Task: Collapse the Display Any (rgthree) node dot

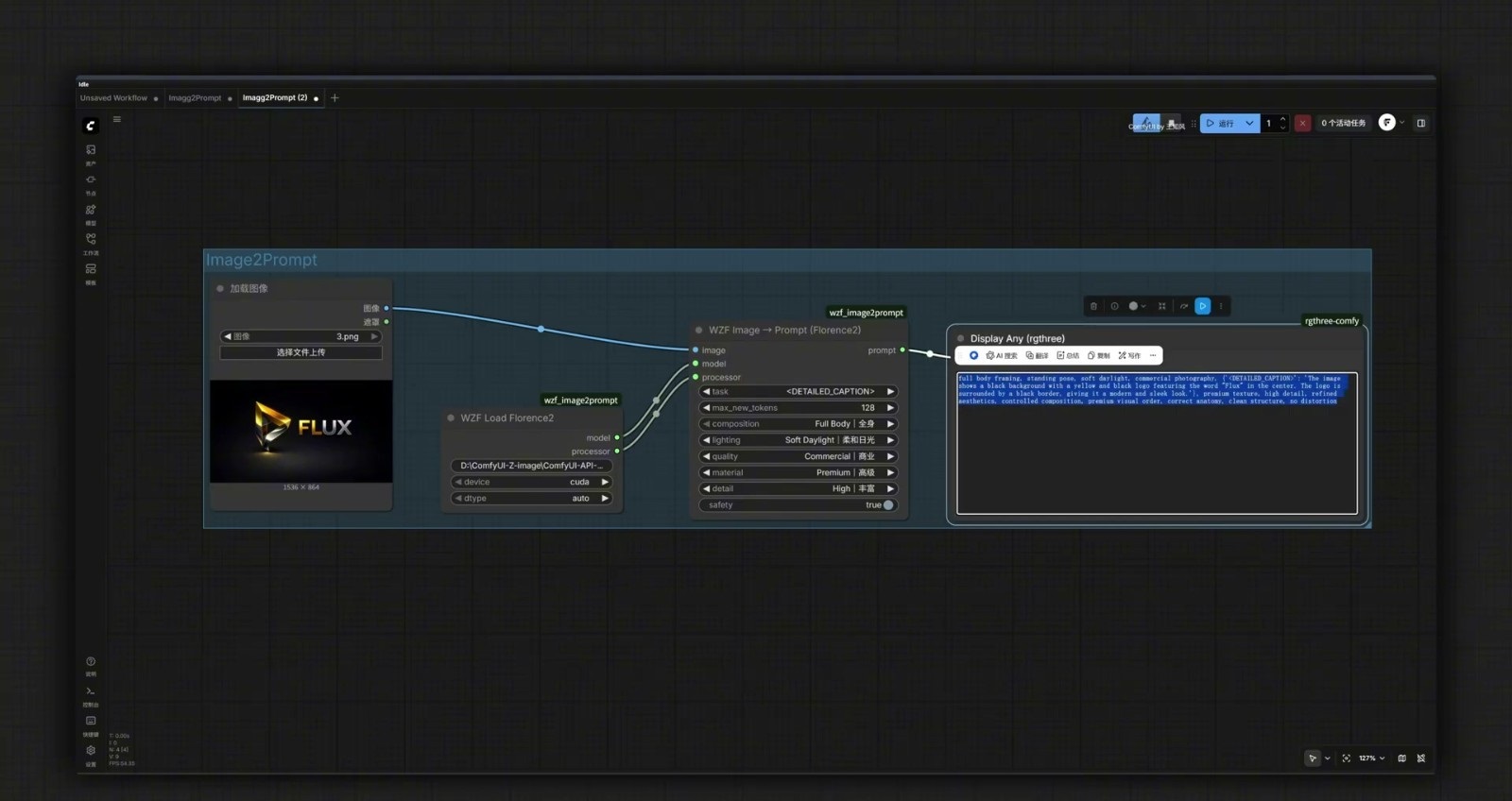Action: click(x=961, y=338)
